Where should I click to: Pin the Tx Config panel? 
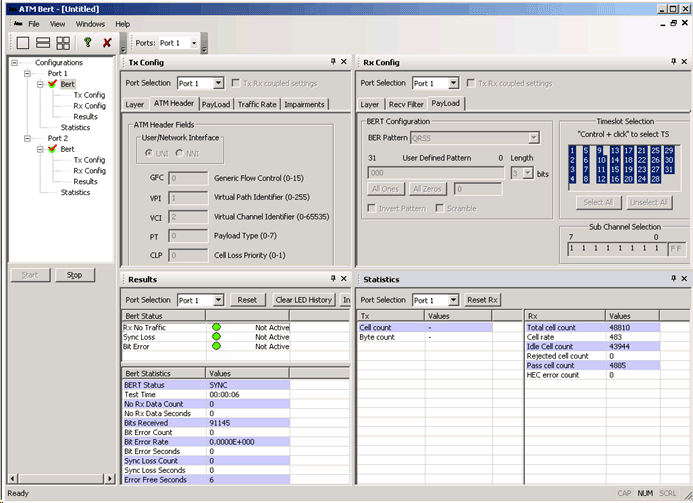coord(334,62)
